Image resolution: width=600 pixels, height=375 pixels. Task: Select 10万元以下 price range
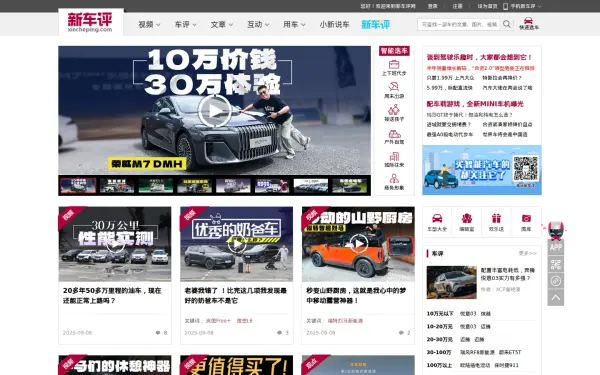coord(440,314)
